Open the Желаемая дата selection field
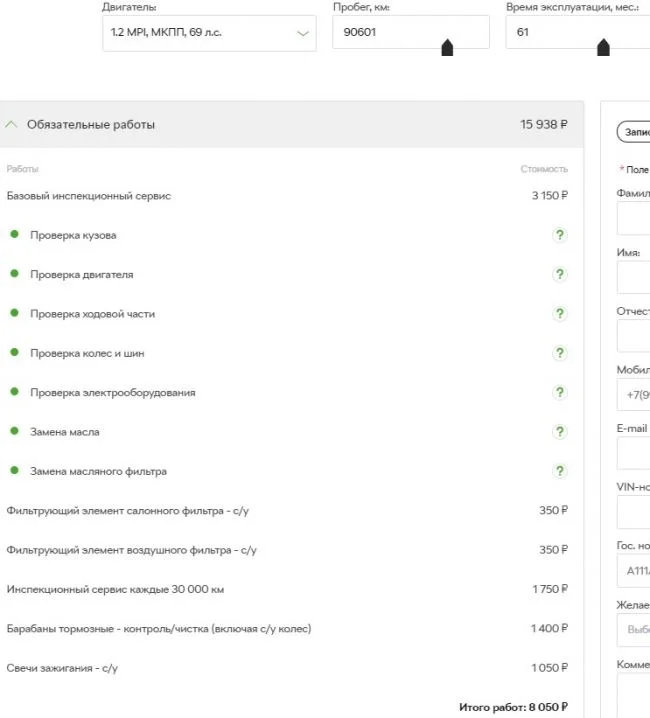 click(634, 630)
